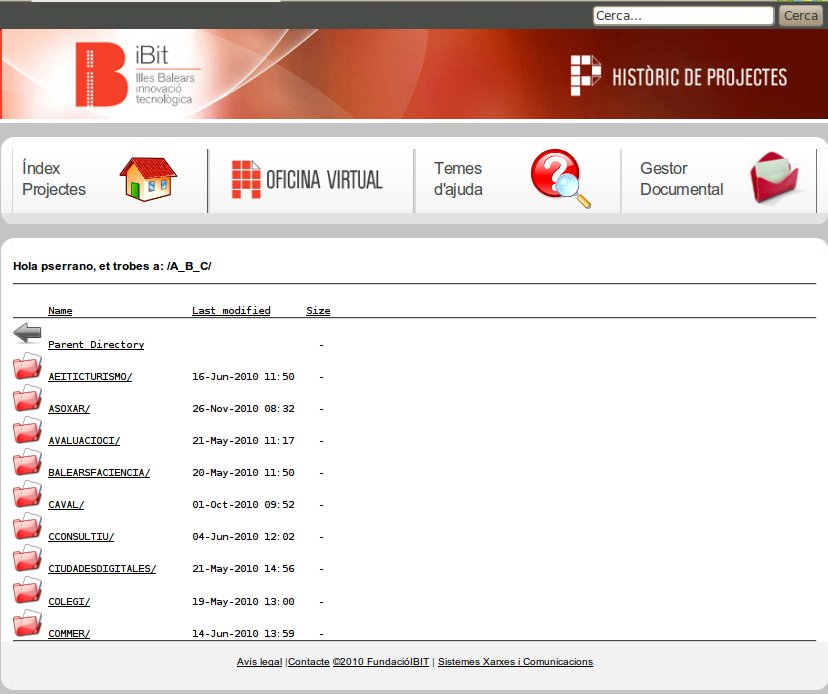Click the Cerca search text field
This screenshot has width=828, height=694.
click(683, 15)
